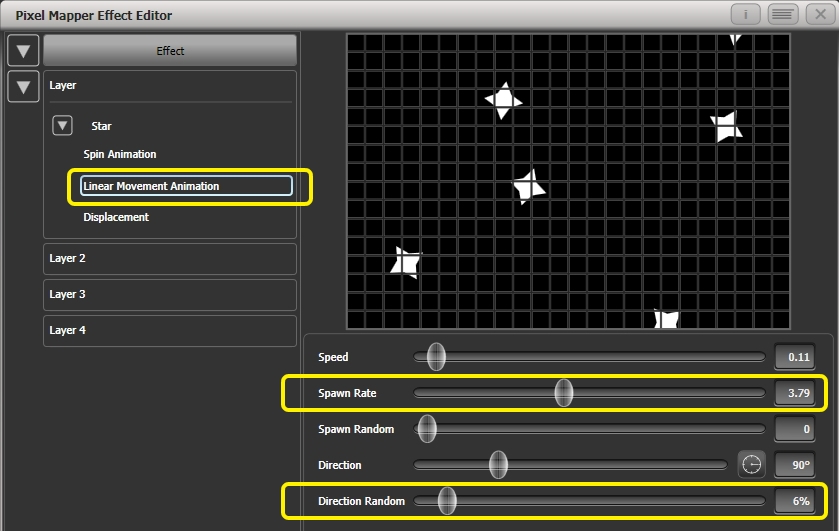Click the Direction Random label
Viewport: 839px width, 531px height.
362,501
